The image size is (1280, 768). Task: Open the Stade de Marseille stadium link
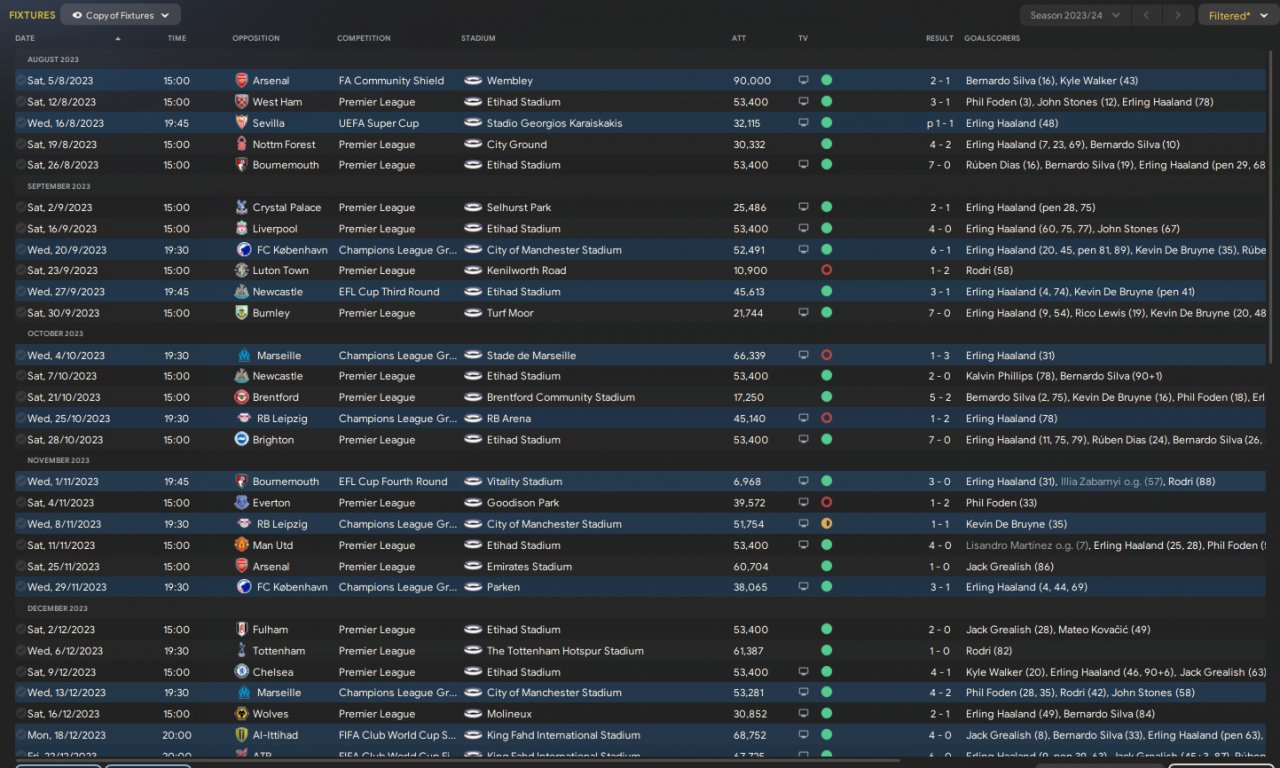point(532,355)
